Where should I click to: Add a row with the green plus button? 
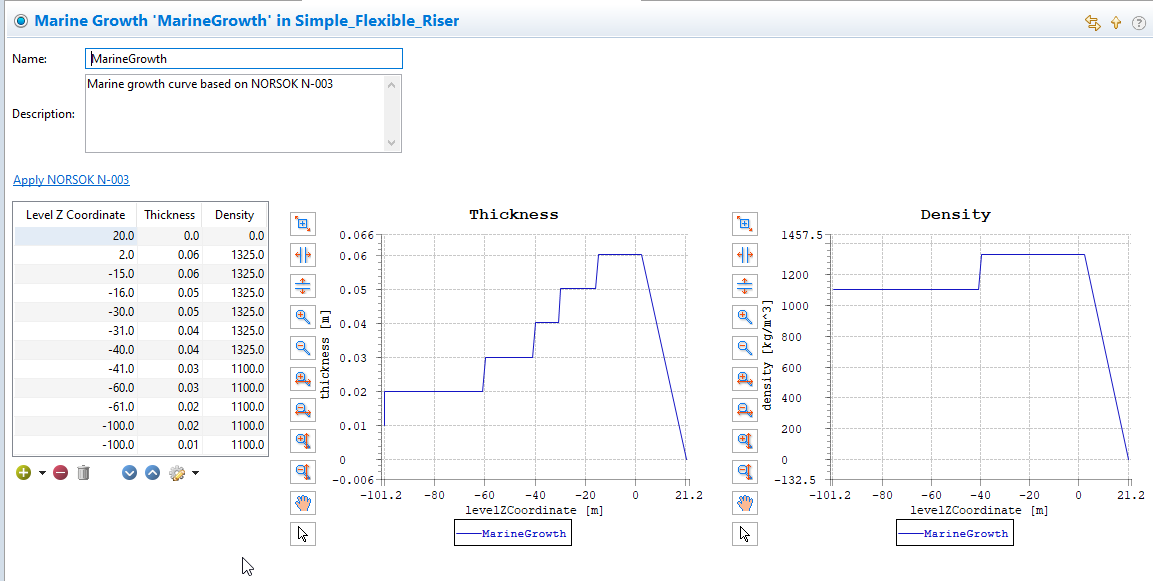[x=24, y=472]
